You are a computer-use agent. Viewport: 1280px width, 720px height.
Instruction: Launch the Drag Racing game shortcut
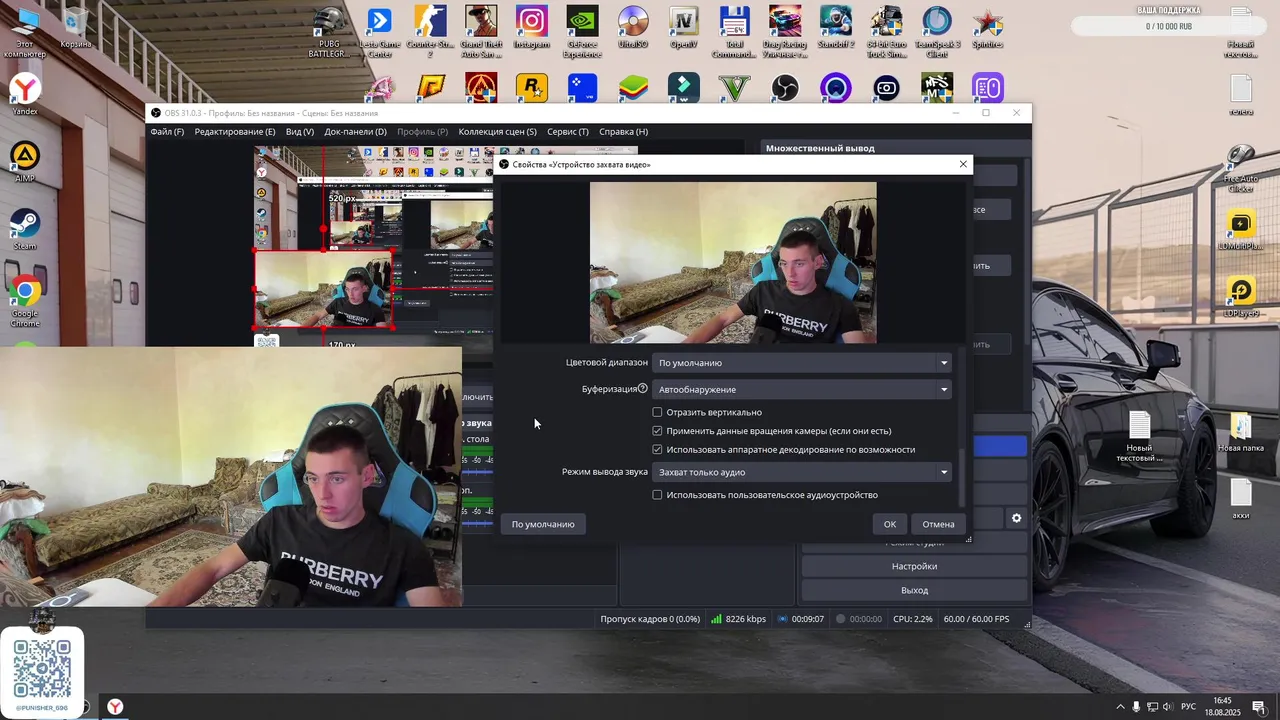click(x=785, y=32)
